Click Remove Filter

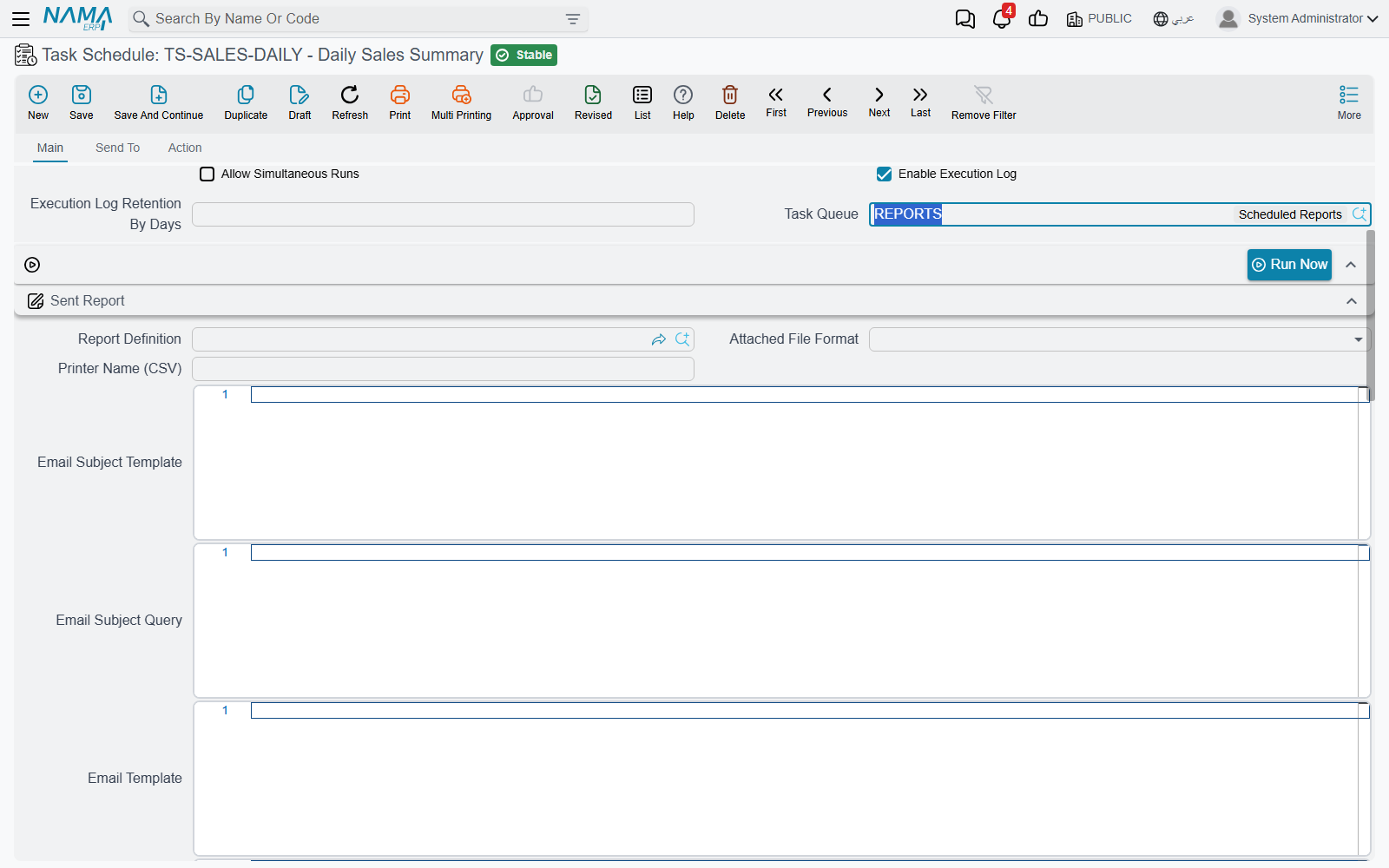[x=984, y=102]
